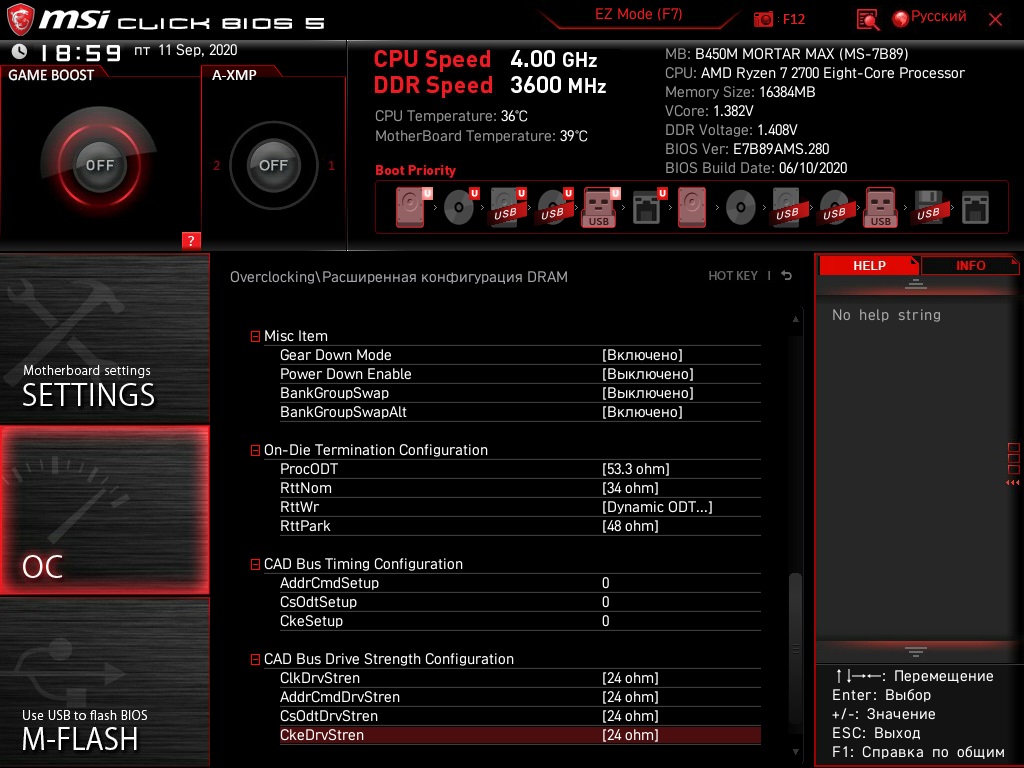Image resolution: width=1024 pixels, height=768 pixels.
Task: Toggle the GAME BOOST OFF knob
Action: [x=99, y=165]
